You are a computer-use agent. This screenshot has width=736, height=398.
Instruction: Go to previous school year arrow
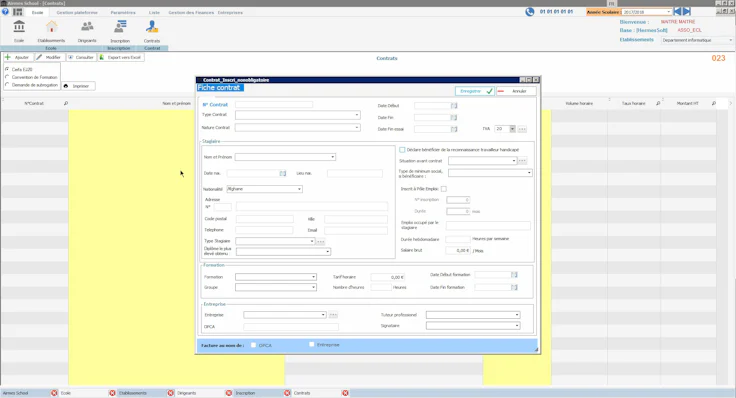click(677, 12)
